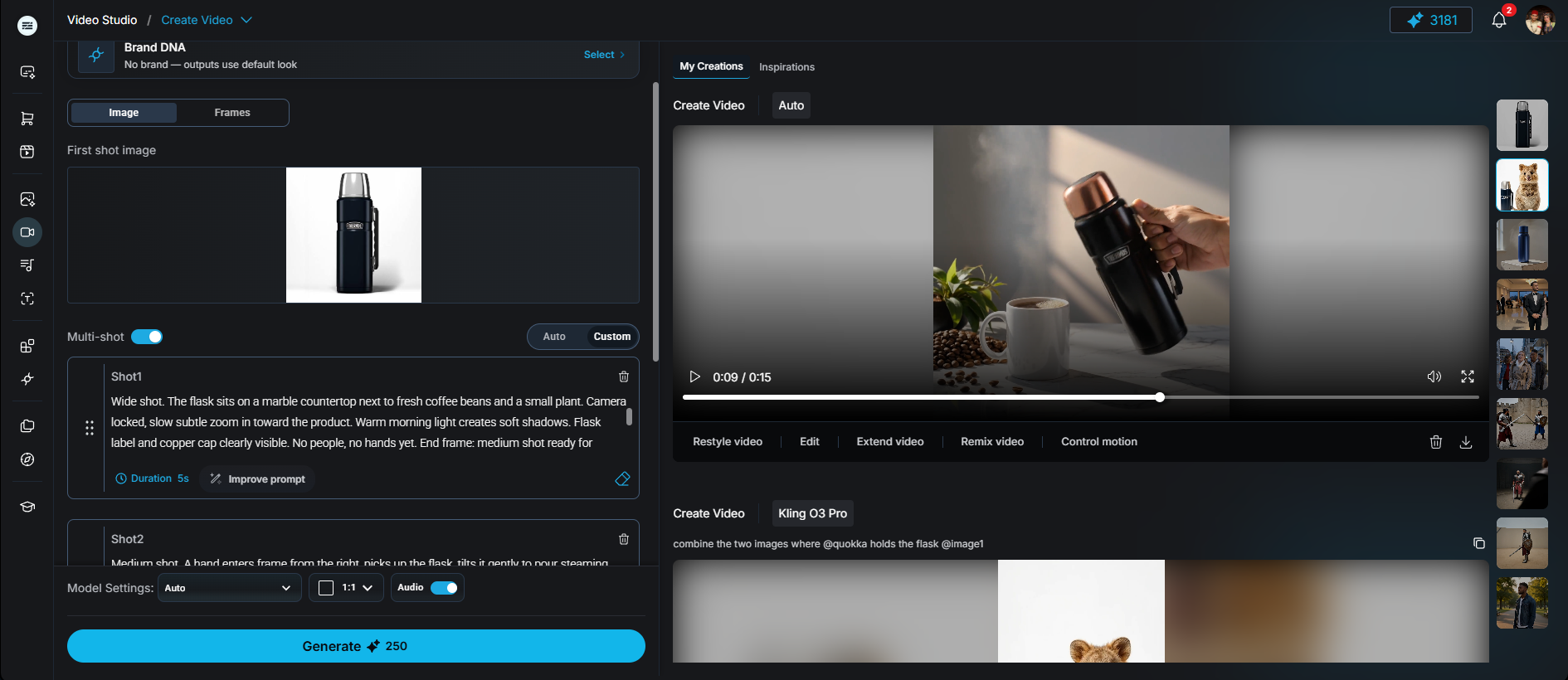Expand the Create Video breadcrumb dropdown
1568x680 pixels.
[206, 20]
